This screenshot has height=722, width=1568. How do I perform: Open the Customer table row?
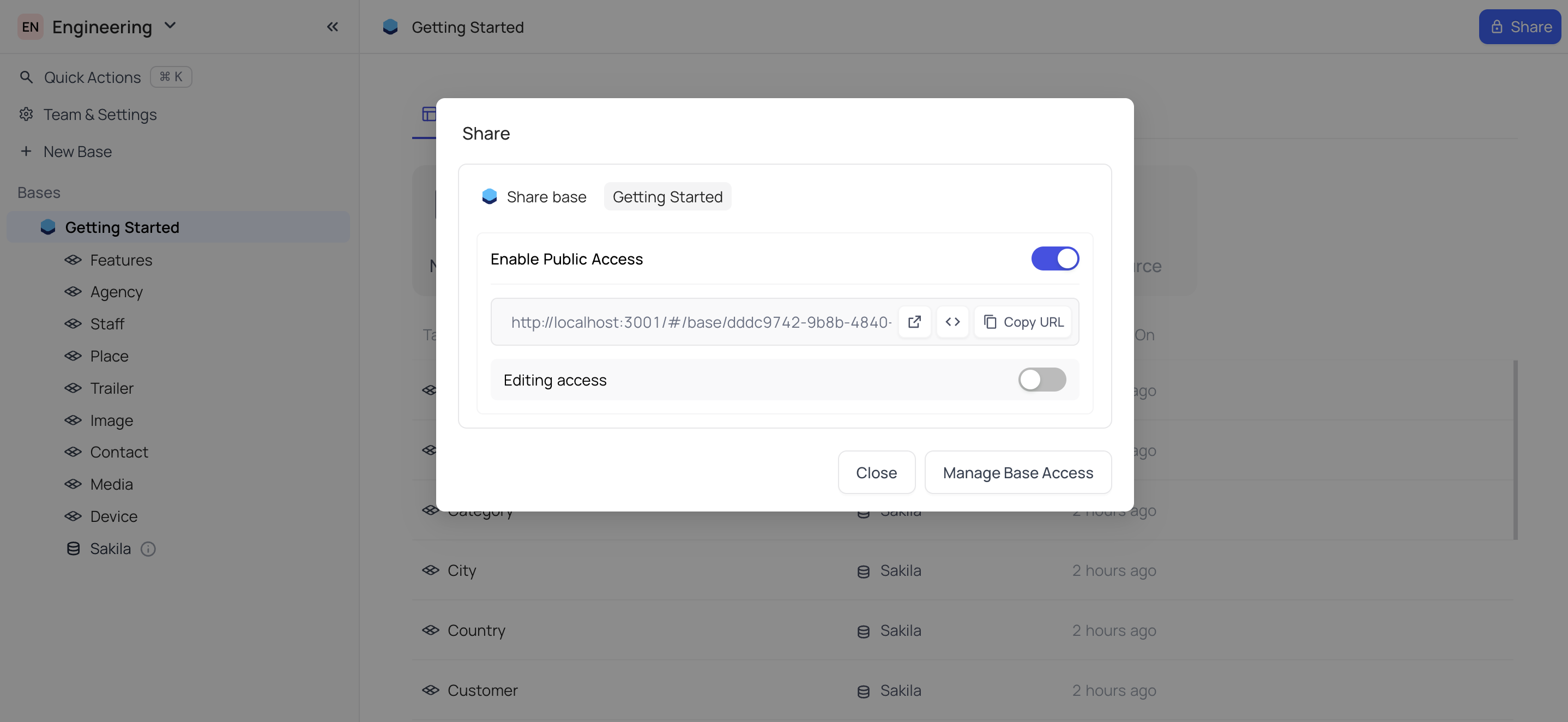coord(963,691)
